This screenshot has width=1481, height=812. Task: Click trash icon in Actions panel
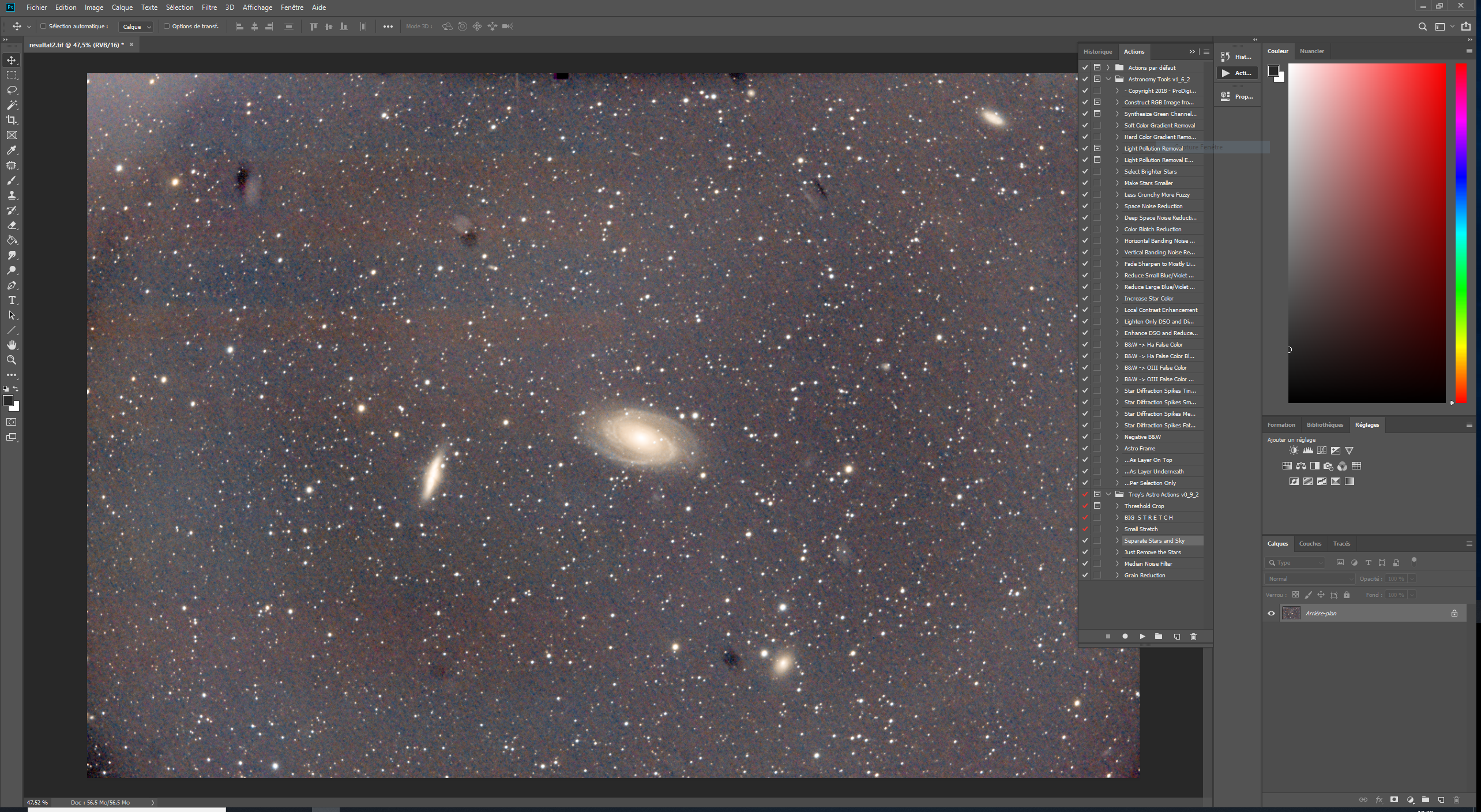pos(1193,637)
